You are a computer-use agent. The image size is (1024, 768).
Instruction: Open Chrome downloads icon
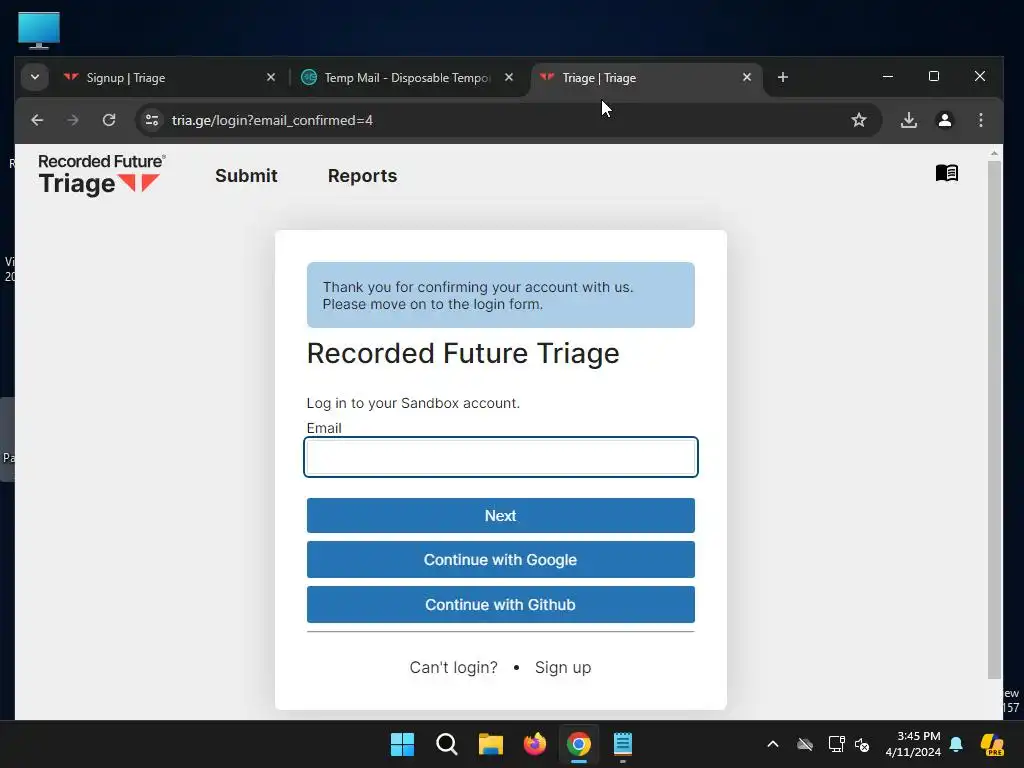pos(908,120)
